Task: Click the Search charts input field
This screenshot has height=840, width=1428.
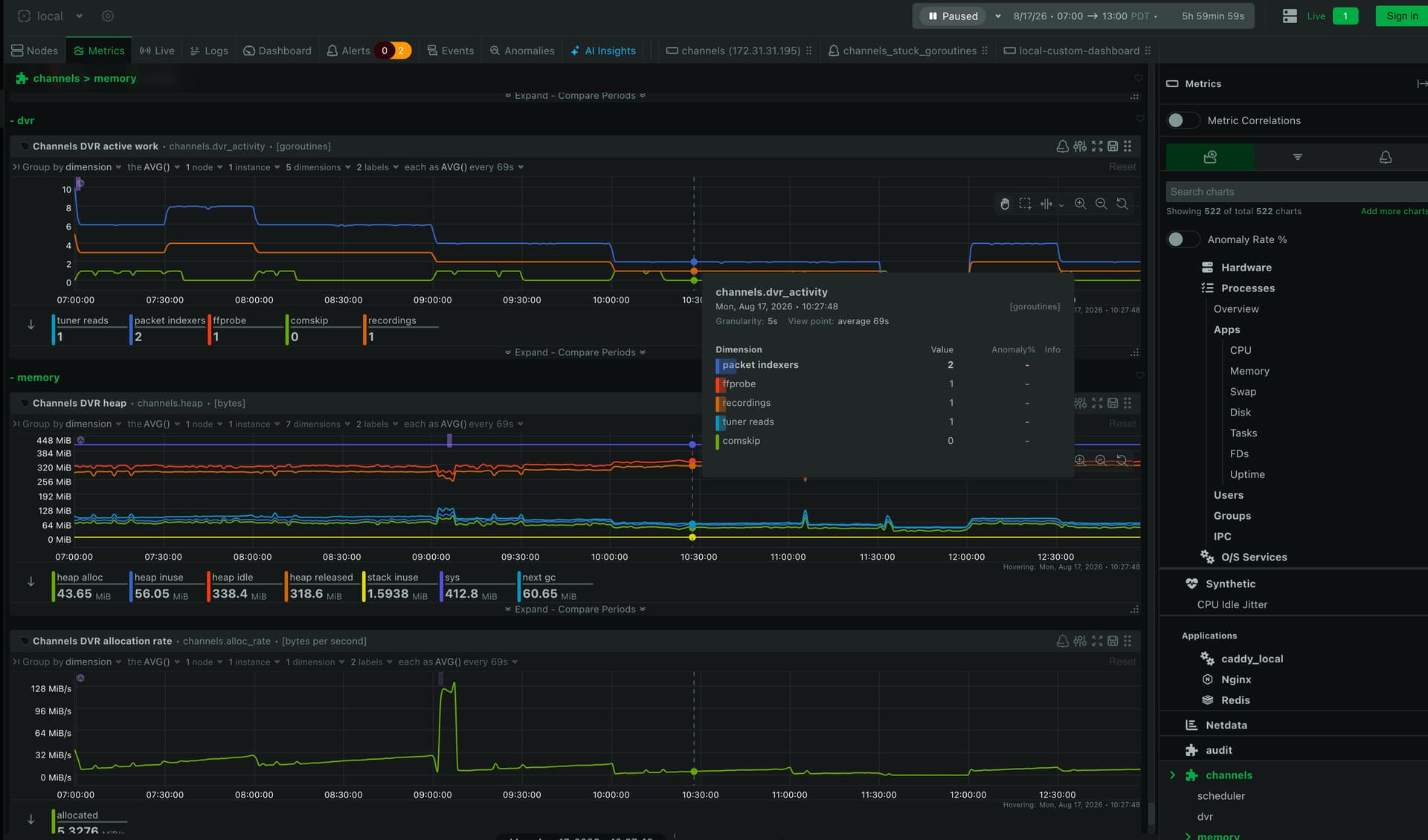Action: 1296,192
